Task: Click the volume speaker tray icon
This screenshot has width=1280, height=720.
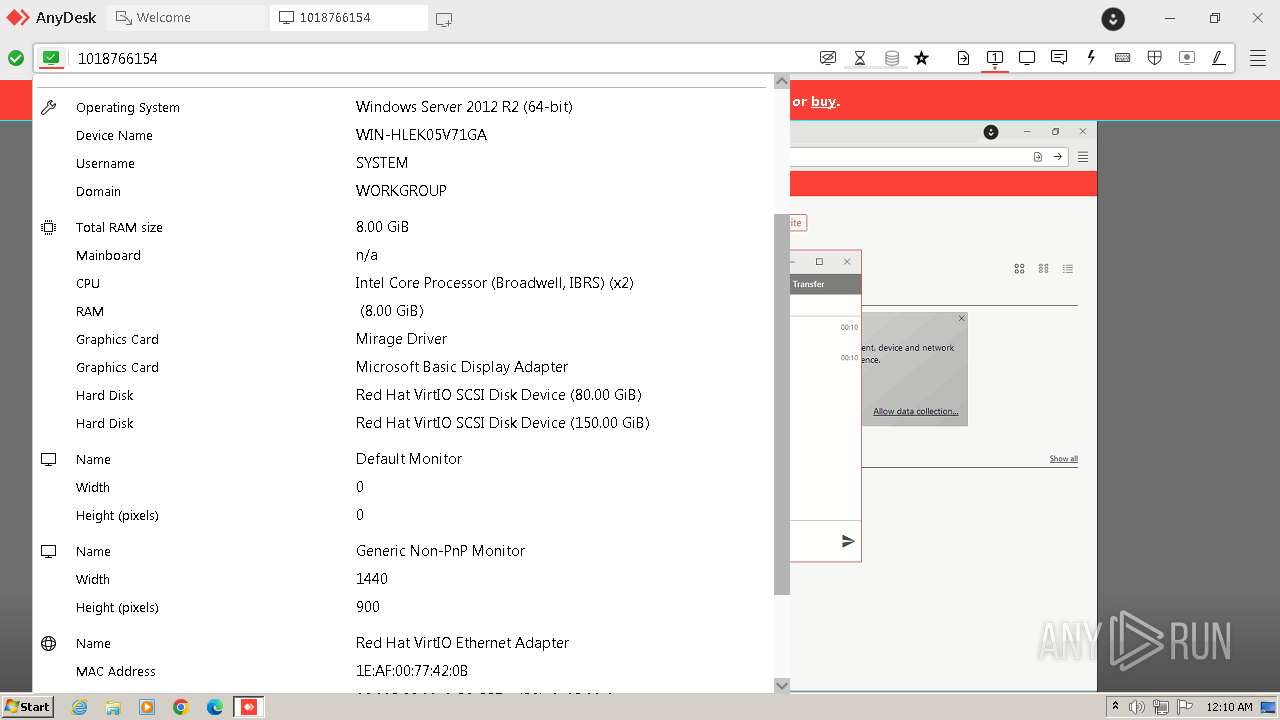Action: point(1137,707)
